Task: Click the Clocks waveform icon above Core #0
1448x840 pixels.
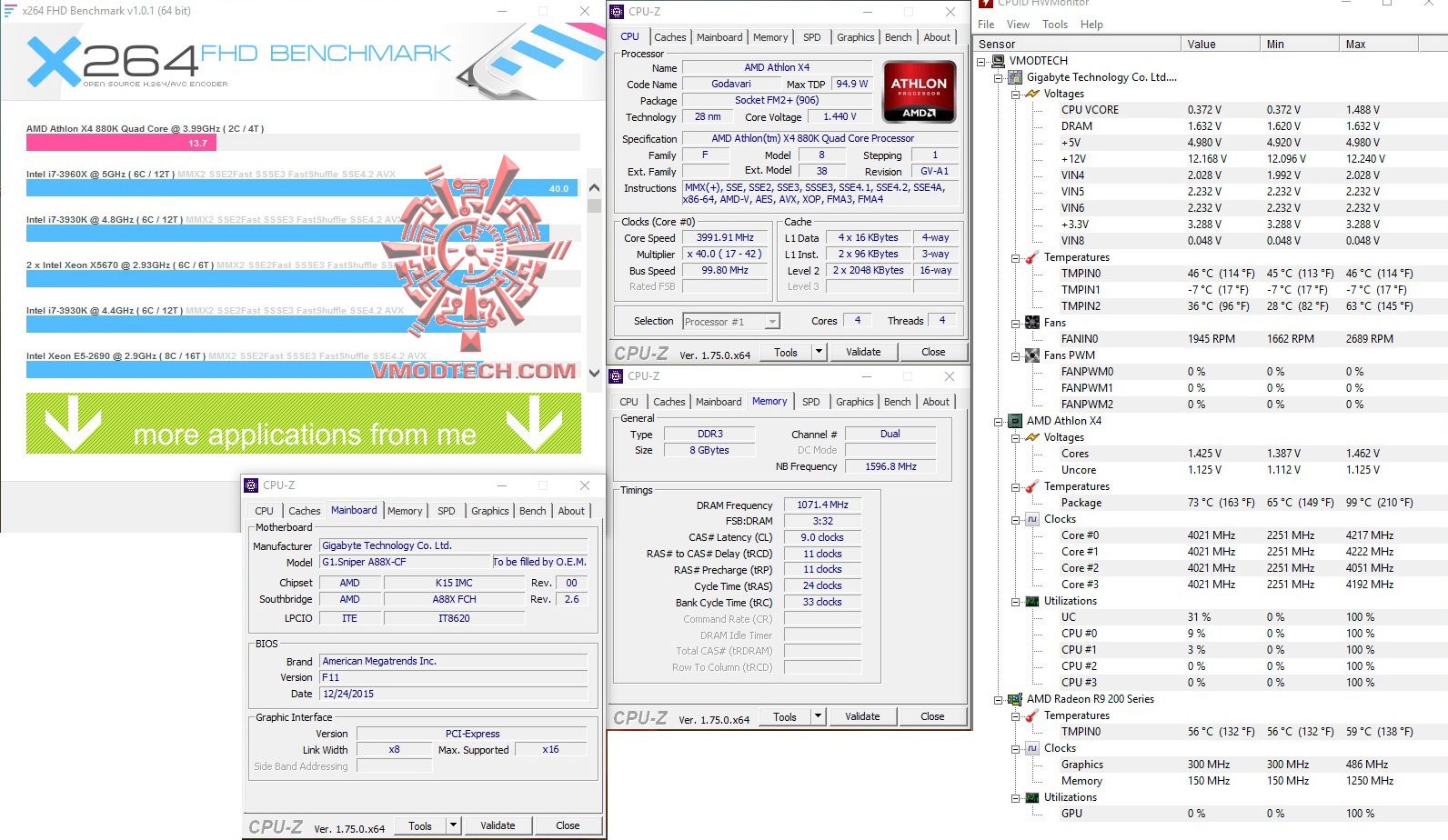Action: pos(1032,519)
